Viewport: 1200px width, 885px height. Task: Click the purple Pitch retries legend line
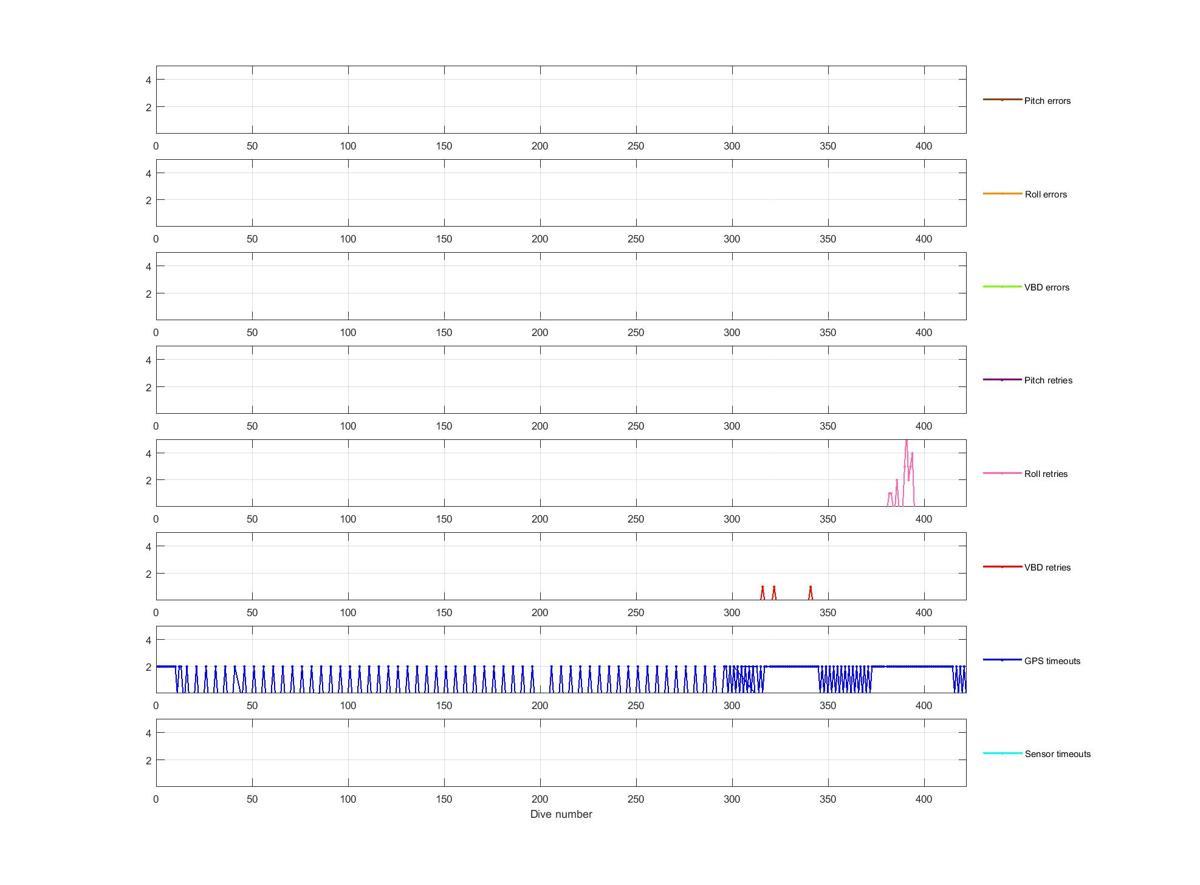click(x=1002, y=380)
